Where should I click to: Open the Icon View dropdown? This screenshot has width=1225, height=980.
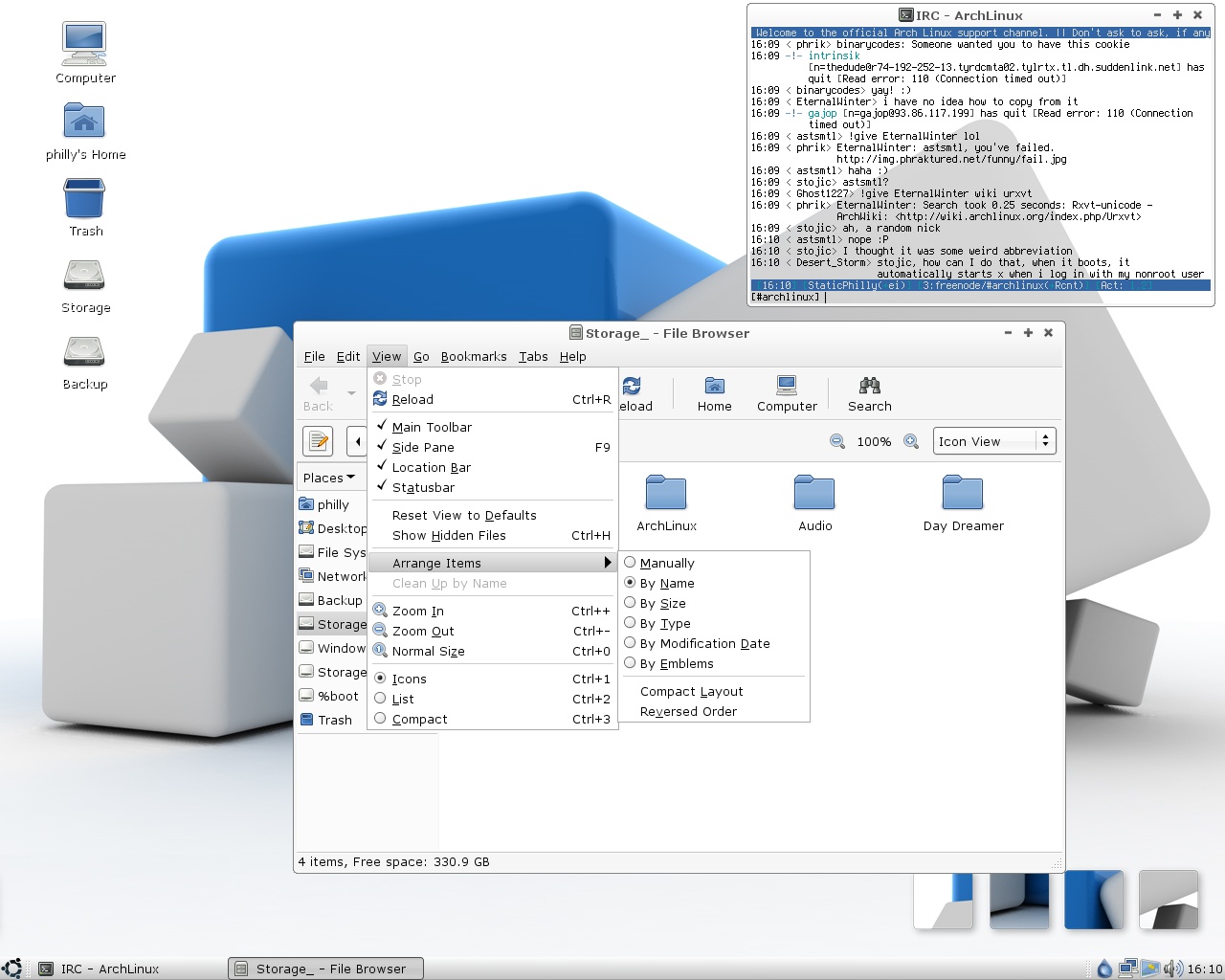pyautogui.click(x=994, y=441)
